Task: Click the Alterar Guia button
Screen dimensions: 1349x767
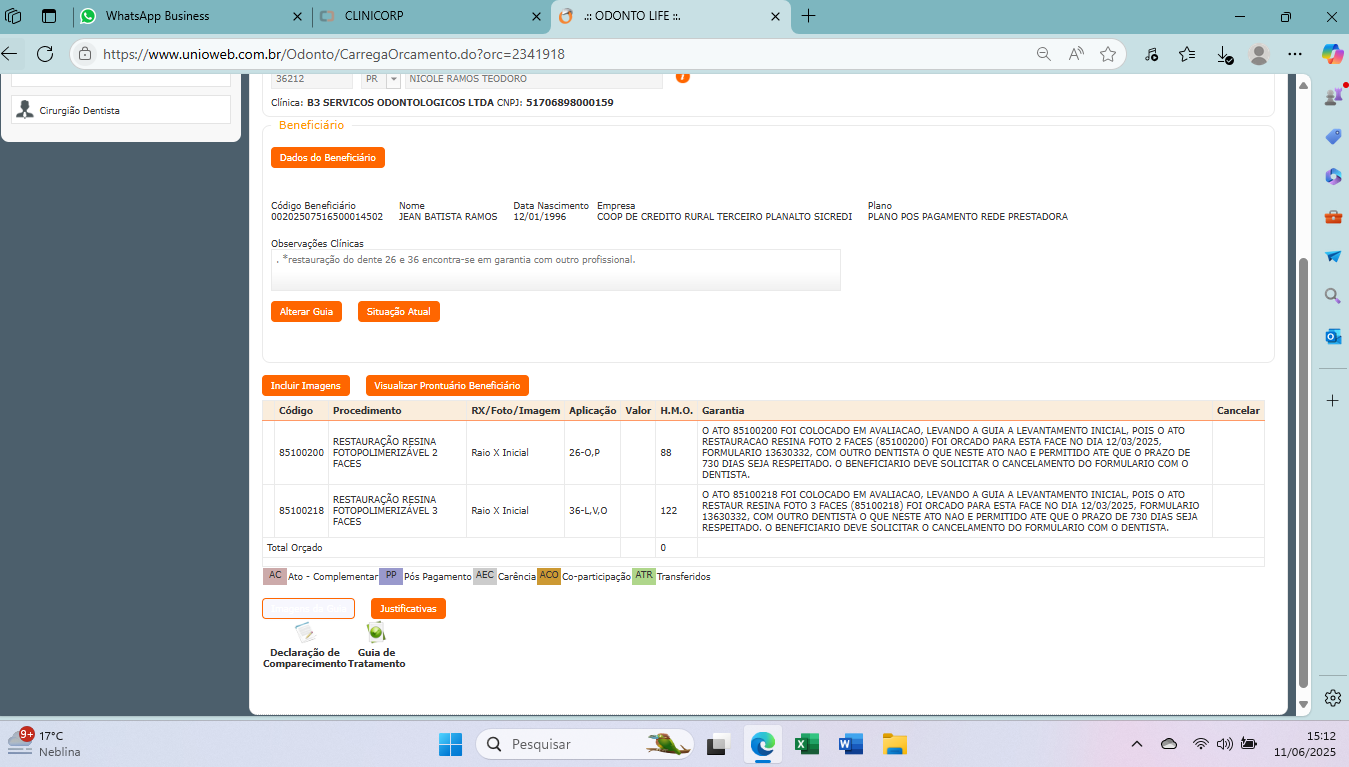Action: (x=306, y=312)
